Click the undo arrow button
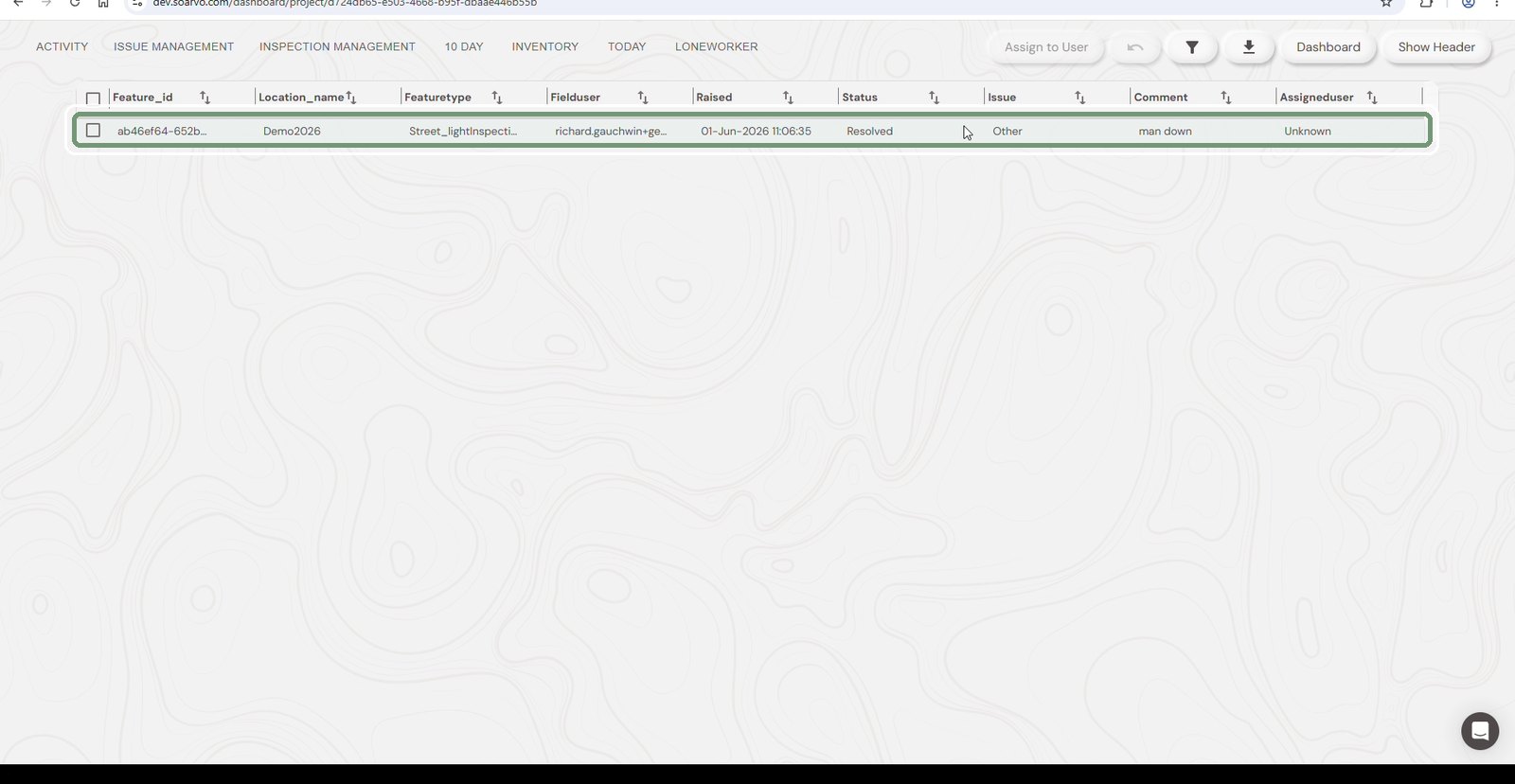 click(1135, 47)
